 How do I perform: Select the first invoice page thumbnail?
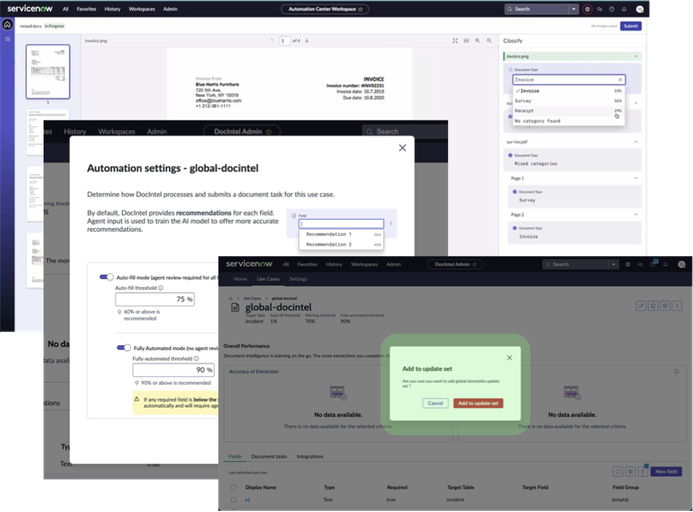(x=48, y=72)
